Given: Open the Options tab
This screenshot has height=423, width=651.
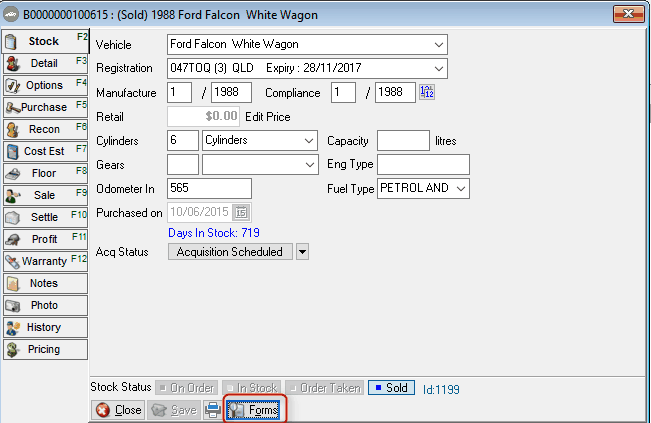Looking at the screenshot, I should coord(45,86).
